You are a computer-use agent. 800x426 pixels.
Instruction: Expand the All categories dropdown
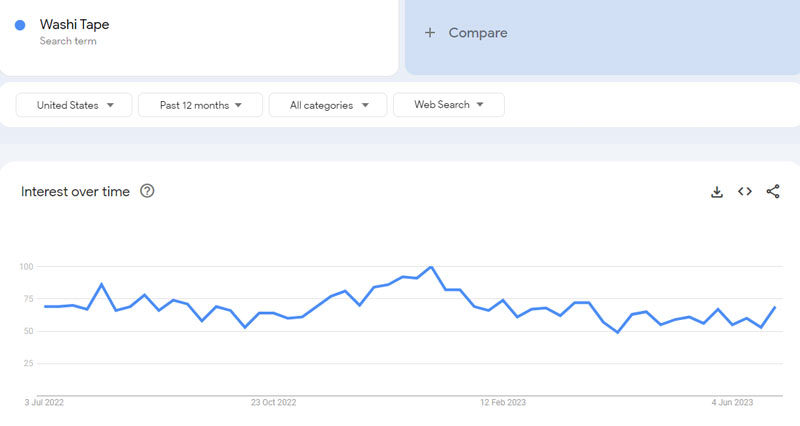pyautogui.click(x=327, y=105)
